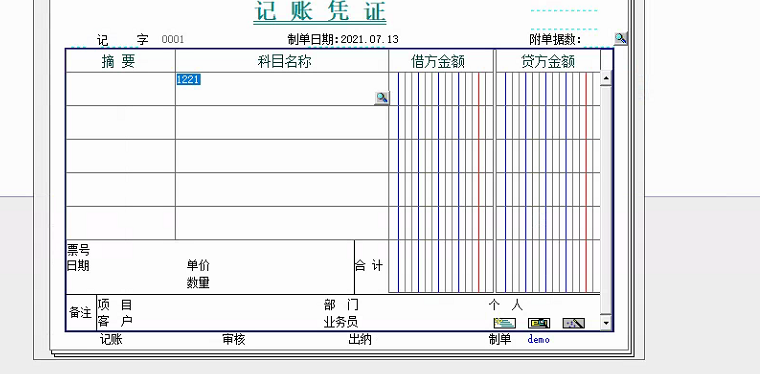Click the first row 借方金额 cell
The image size is (760, 374).
coord(441,89)
